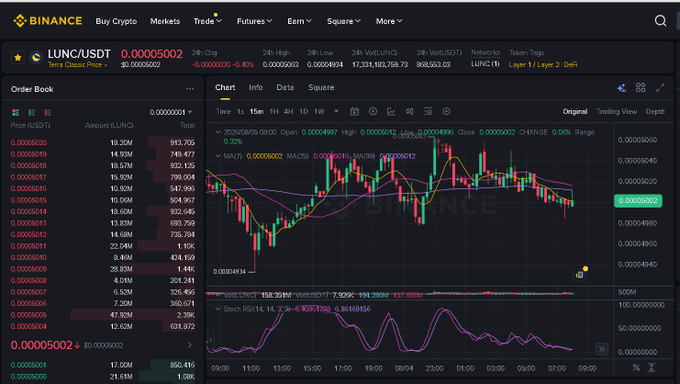
Task: Select ask price 0.00005020 in order book
Action: coord(29,142)
